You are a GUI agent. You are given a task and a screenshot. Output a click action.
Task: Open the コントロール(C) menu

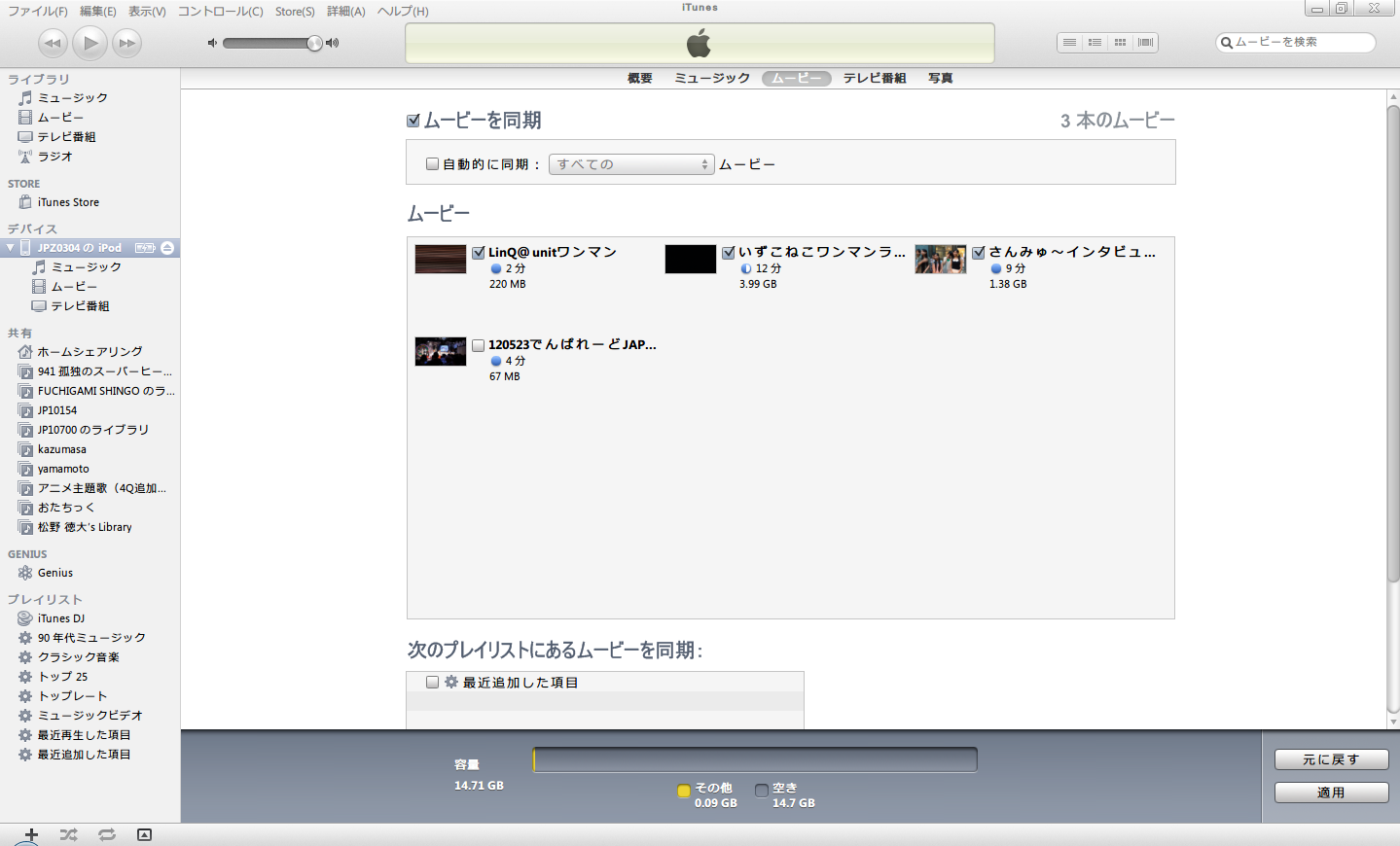221,12
